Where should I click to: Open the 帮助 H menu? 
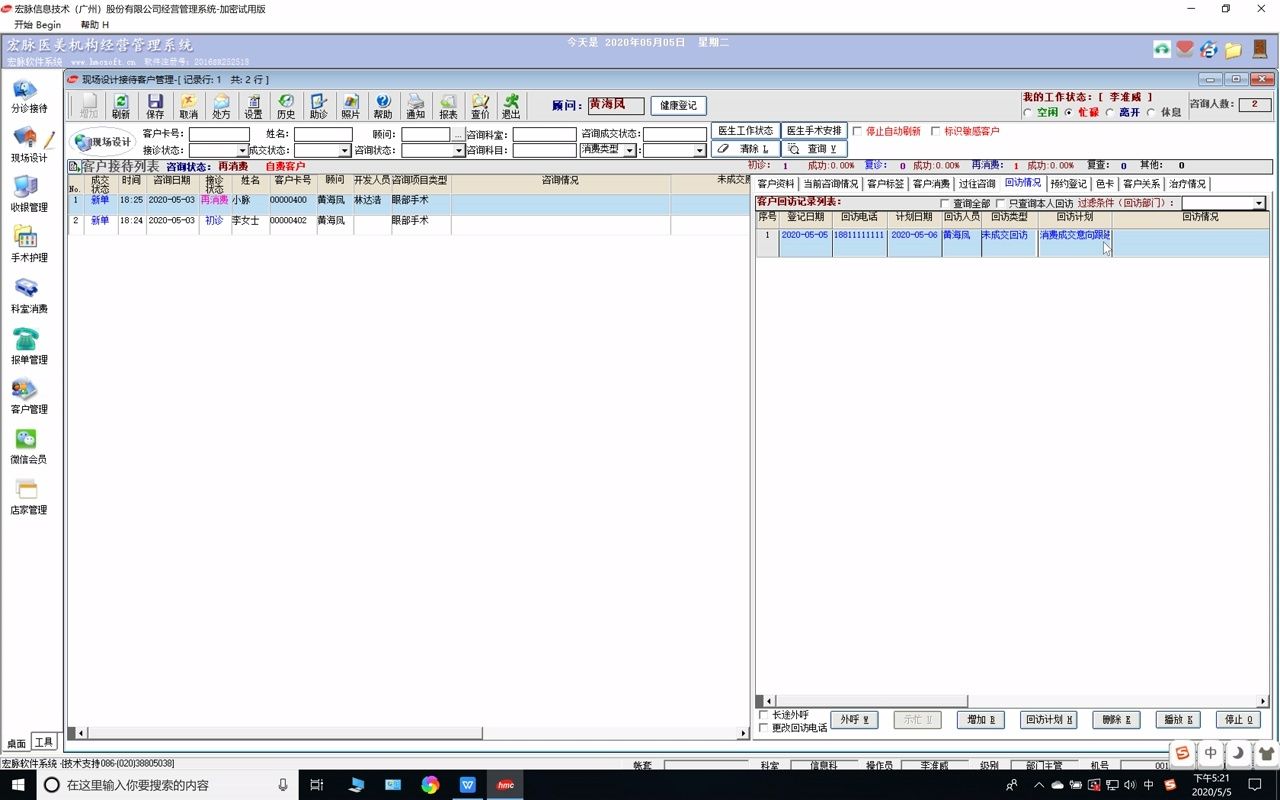click(x=95, y=24)
